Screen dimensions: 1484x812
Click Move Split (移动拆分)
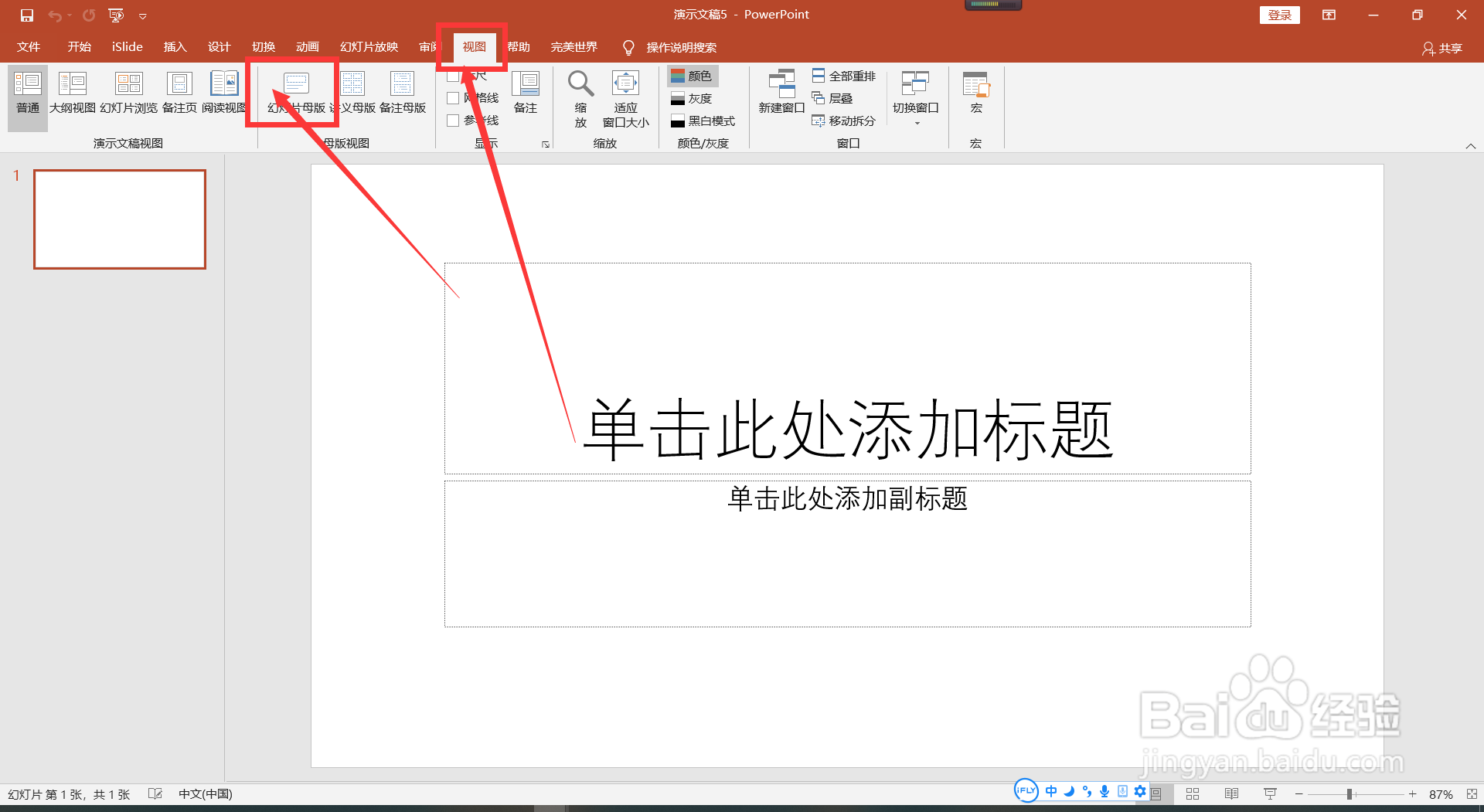[x=843, y=121]
